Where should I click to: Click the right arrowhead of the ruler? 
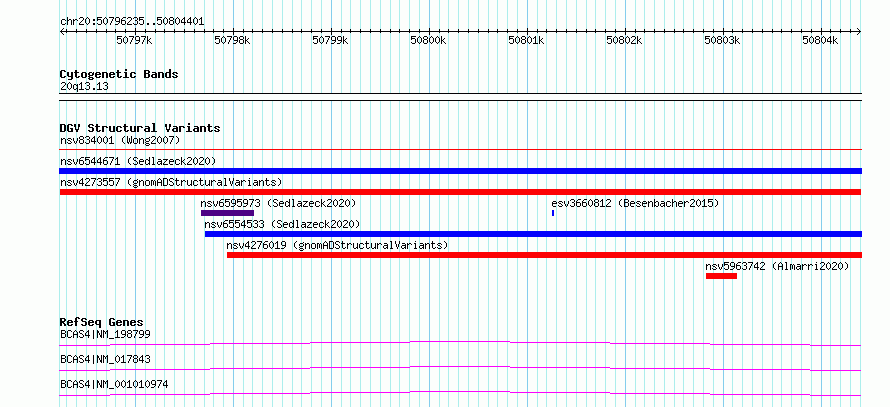tap(859, 32)
